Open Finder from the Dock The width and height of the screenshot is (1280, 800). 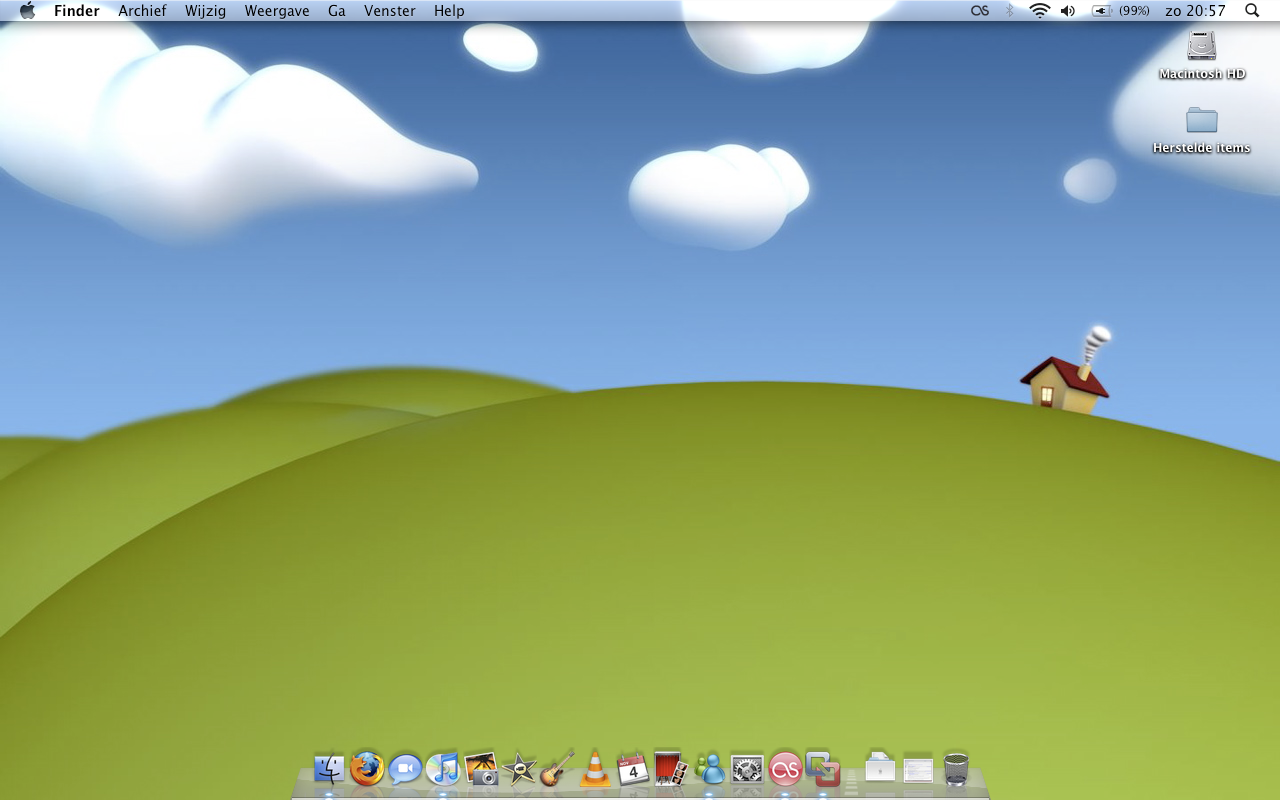tap(329, 769)
